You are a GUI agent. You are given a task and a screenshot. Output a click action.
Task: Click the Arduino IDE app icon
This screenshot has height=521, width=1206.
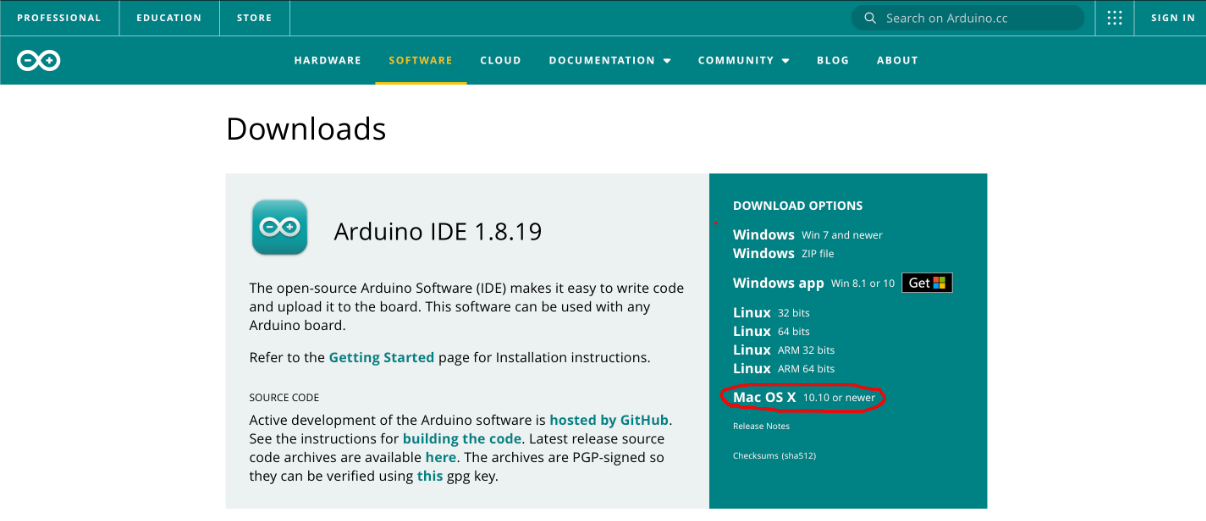280,227
